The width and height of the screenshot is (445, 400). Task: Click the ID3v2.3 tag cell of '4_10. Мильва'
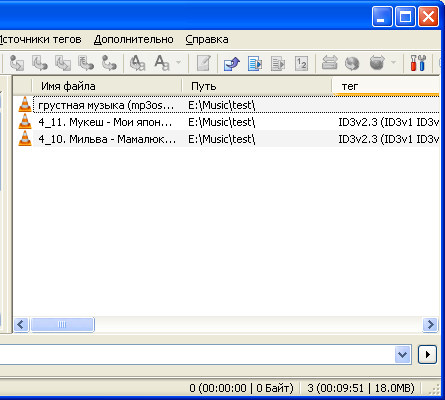(389, 139)
